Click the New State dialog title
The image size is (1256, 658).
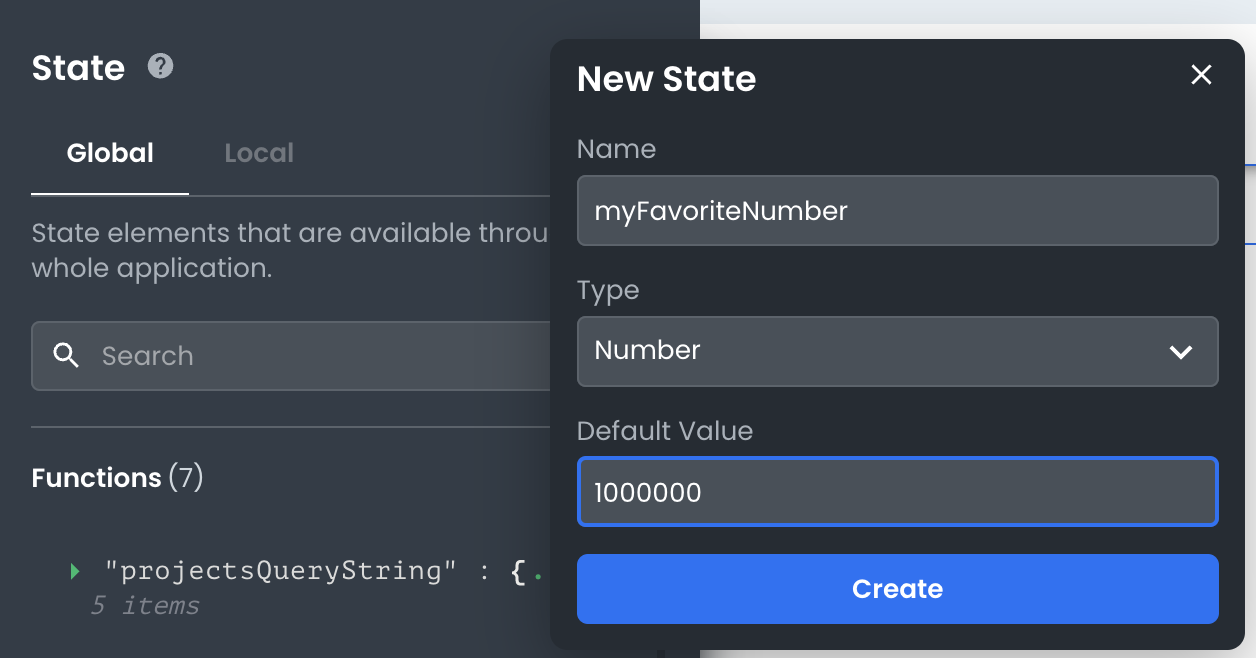[666, 79]
